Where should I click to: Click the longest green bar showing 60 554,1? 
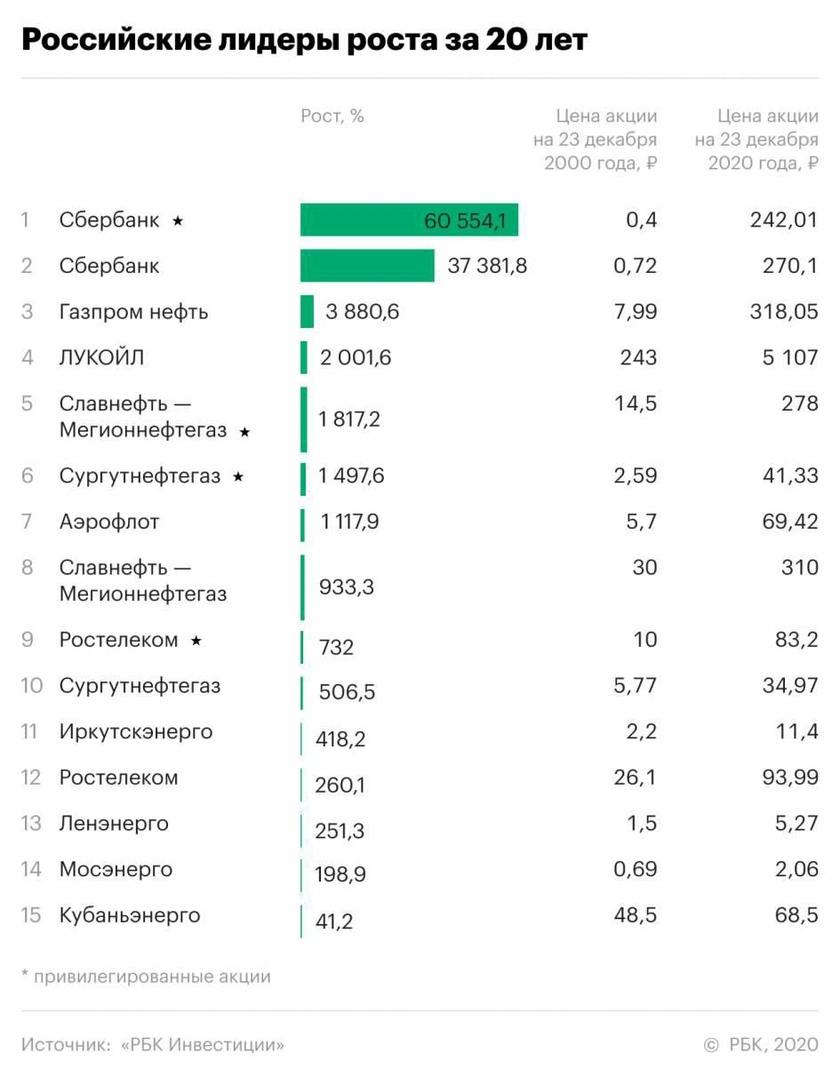(409, 220)
